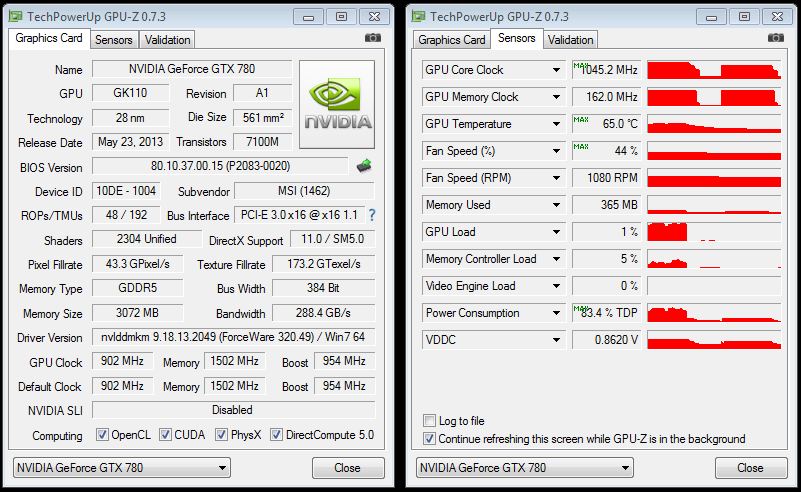Click the Name field NVIDIA GeForce GTX 780
The height and width of the screenshot is (492, 801).
click(x=192, y=69)
